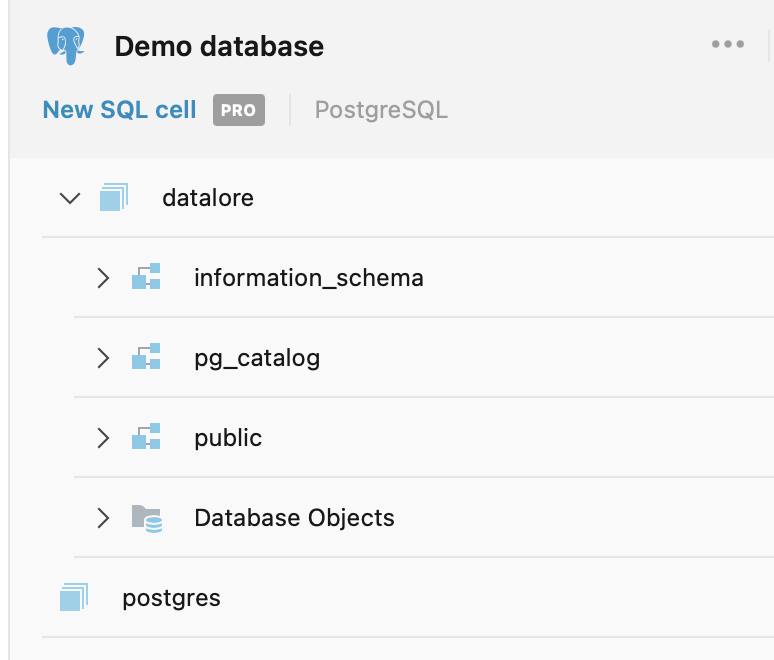Click the postgres database icon
This screenshot has height=660, width=774.
pos(74,597)
